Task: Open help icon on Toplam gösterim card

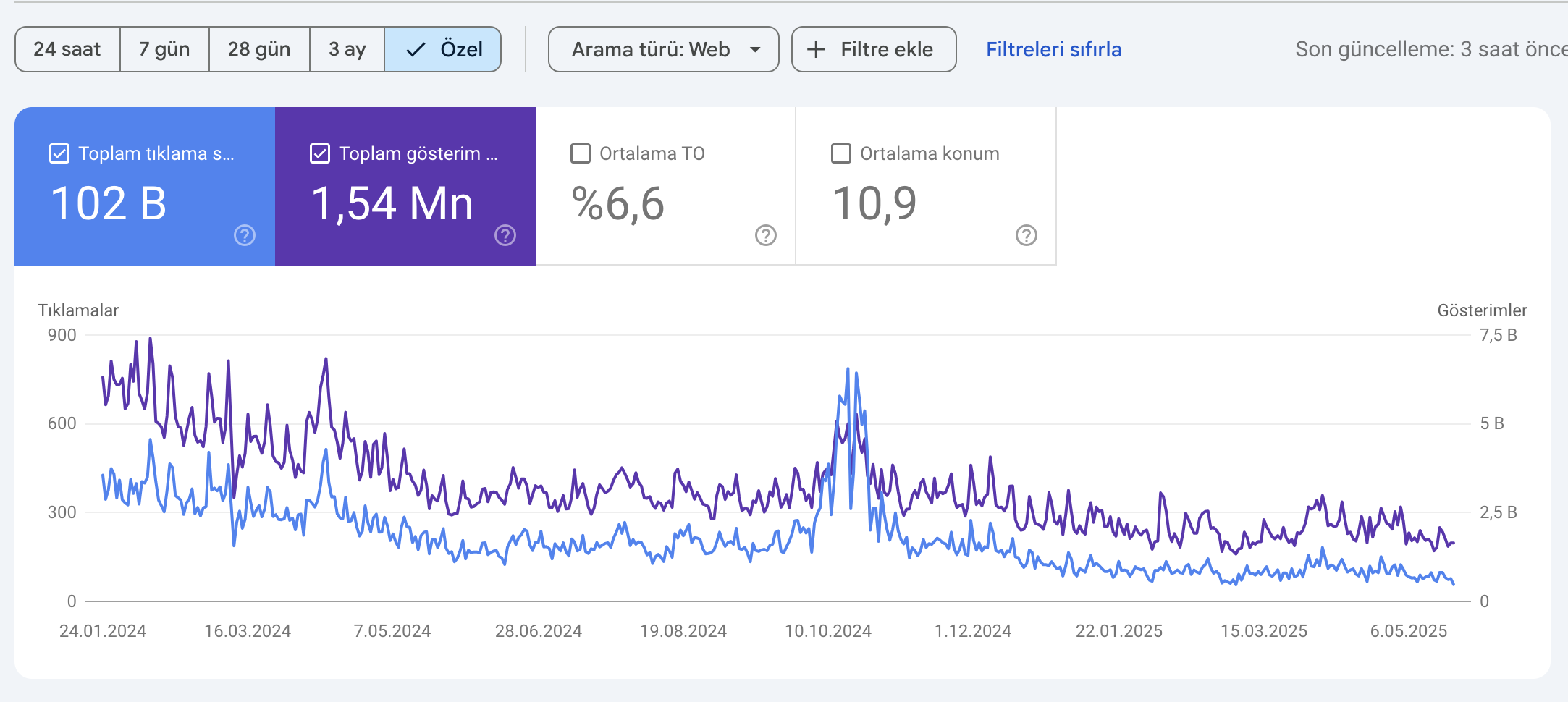Action: pos(505,235)
